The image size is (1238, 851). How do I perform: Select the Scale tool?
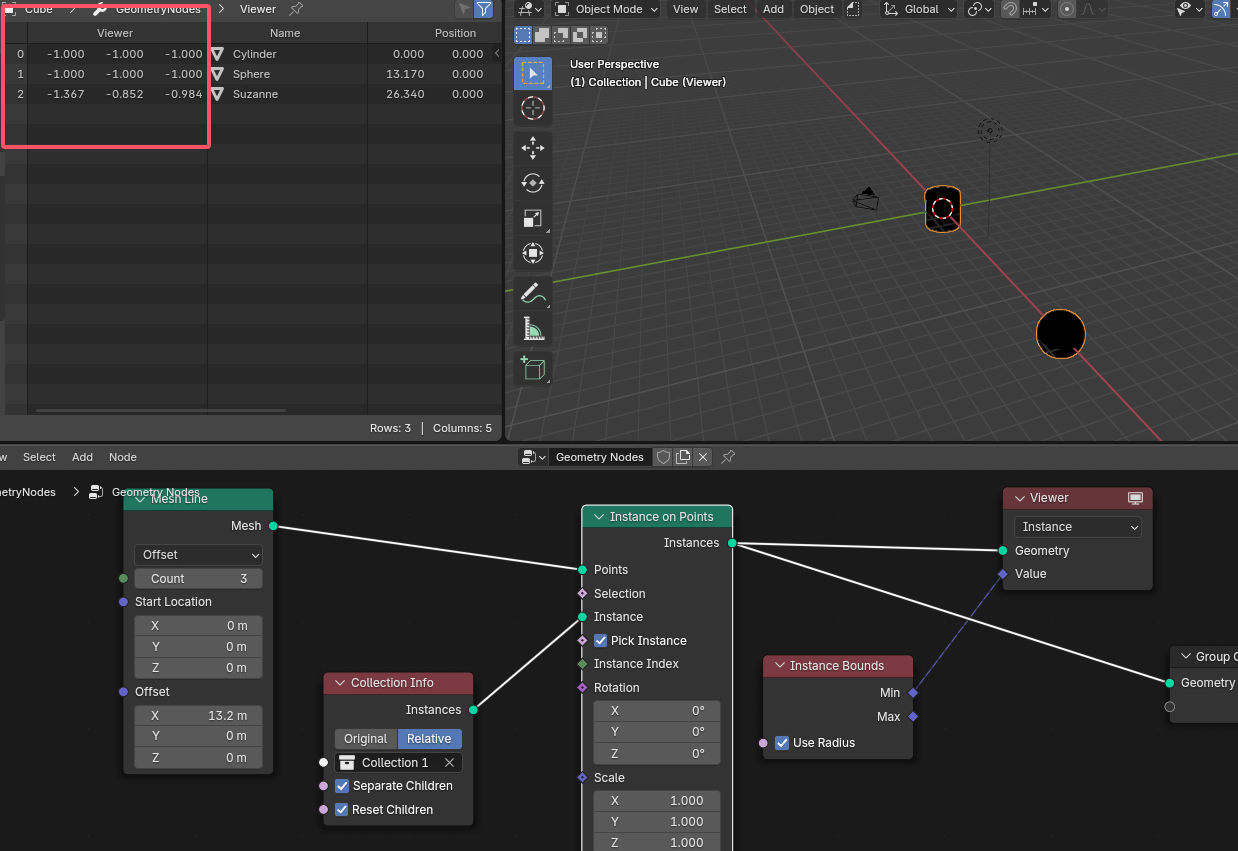tap(533, 218)
